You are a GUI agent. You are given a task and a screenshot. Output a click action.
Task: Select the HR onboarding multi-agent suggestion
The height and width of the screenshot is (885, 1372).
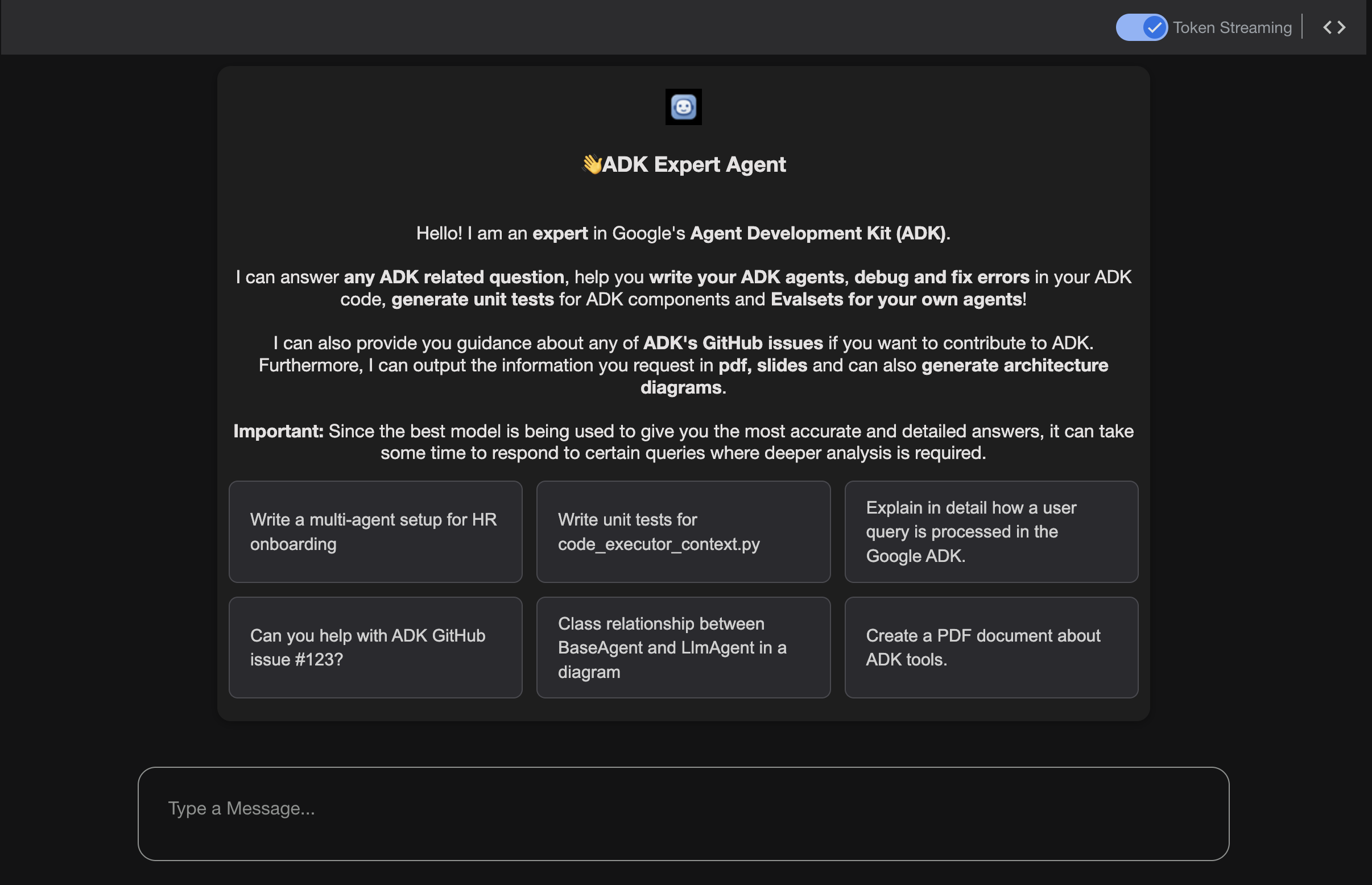click(x=375, y=532)
